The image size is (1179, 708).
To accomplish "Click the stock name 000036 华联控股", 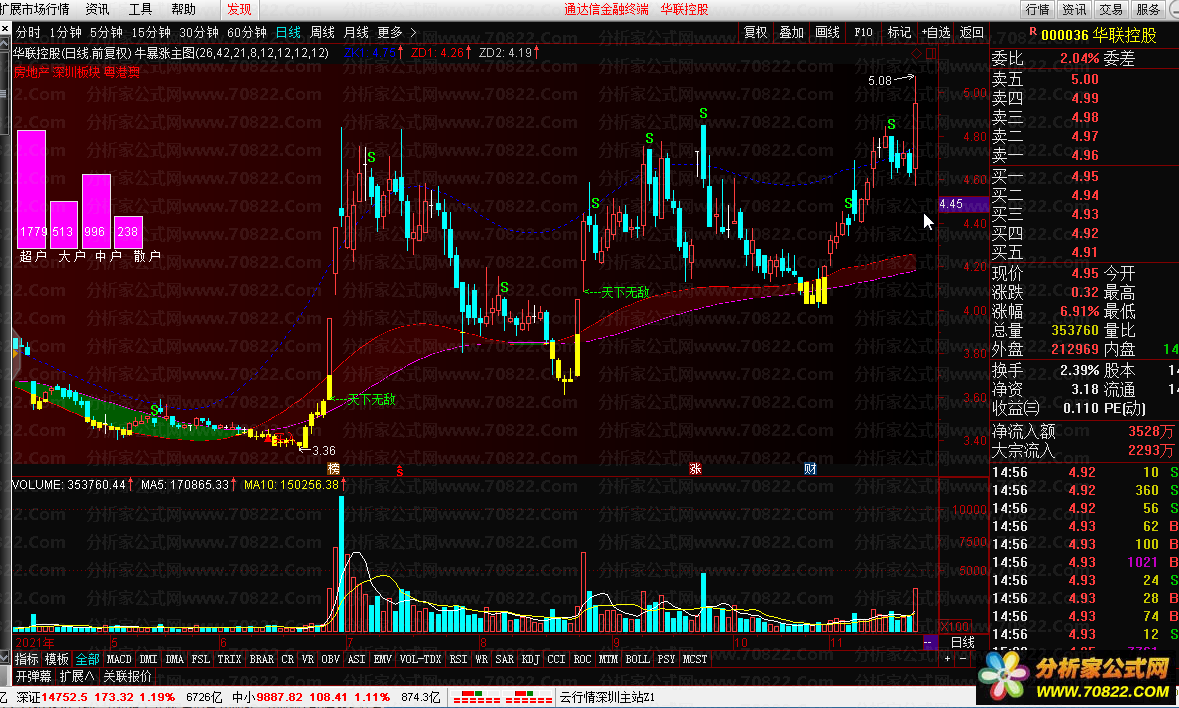I will coord(1099,35).
